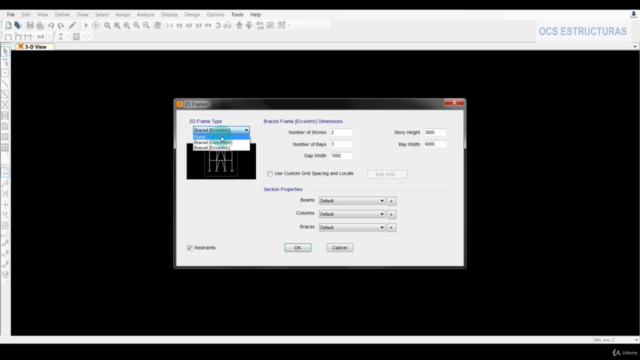This screenshot has width=640, height=360.
Task: Click the New Model toolbar icon
Action: point(8,25)
